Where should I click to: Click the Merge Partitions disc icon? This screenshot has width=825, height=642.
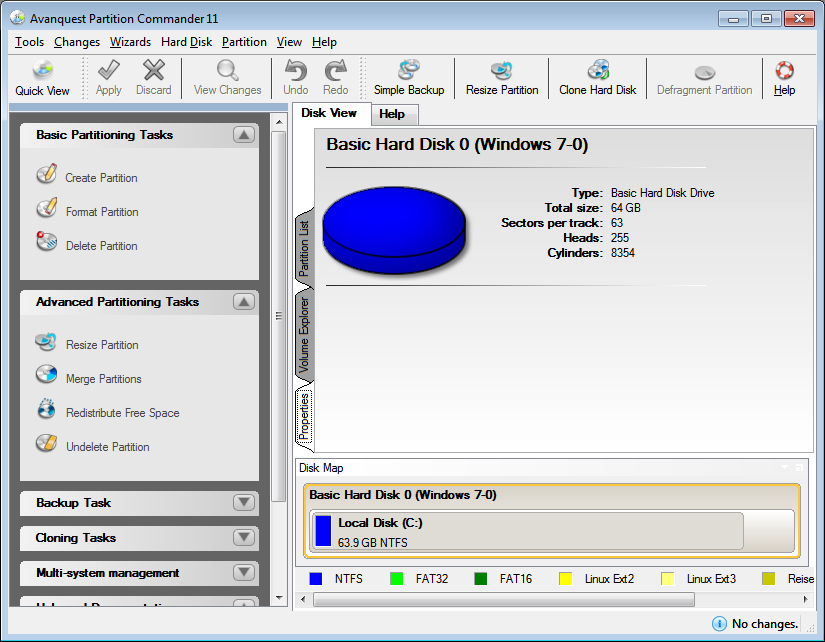pyautogui.click(x=46, y=374)
